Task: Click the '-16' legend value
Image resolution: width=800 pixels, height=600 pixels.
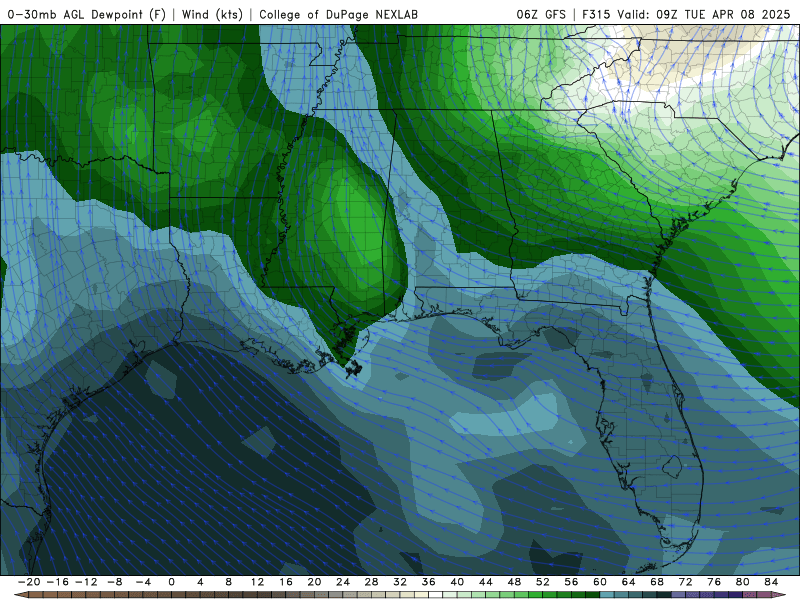Action: pos(57,582)
